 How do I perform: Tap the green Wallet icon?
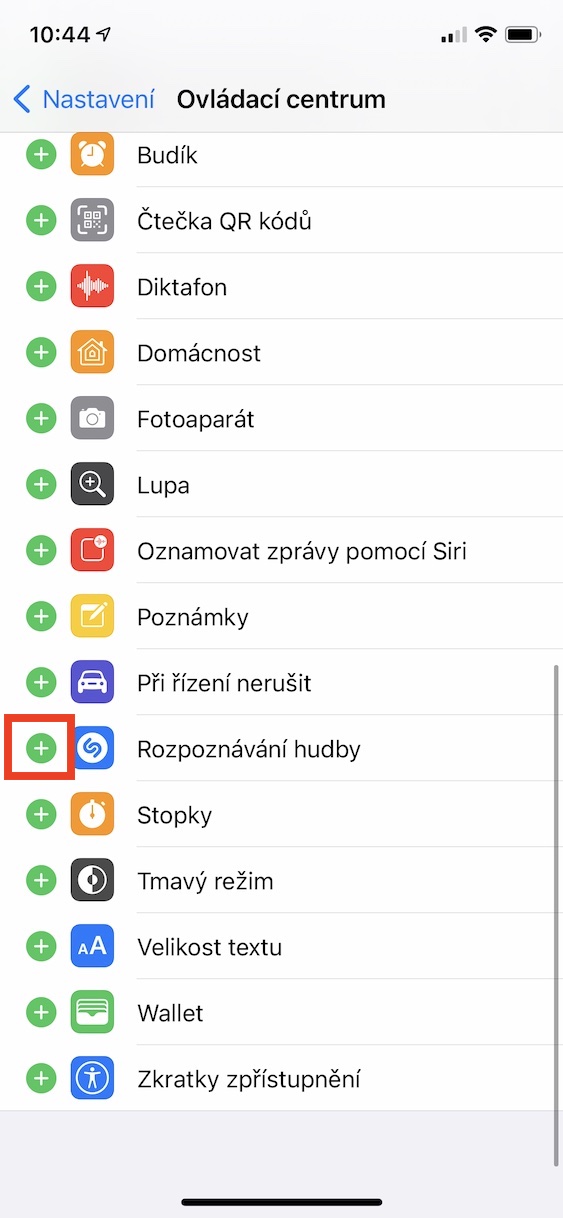(x=92, y=1013)
